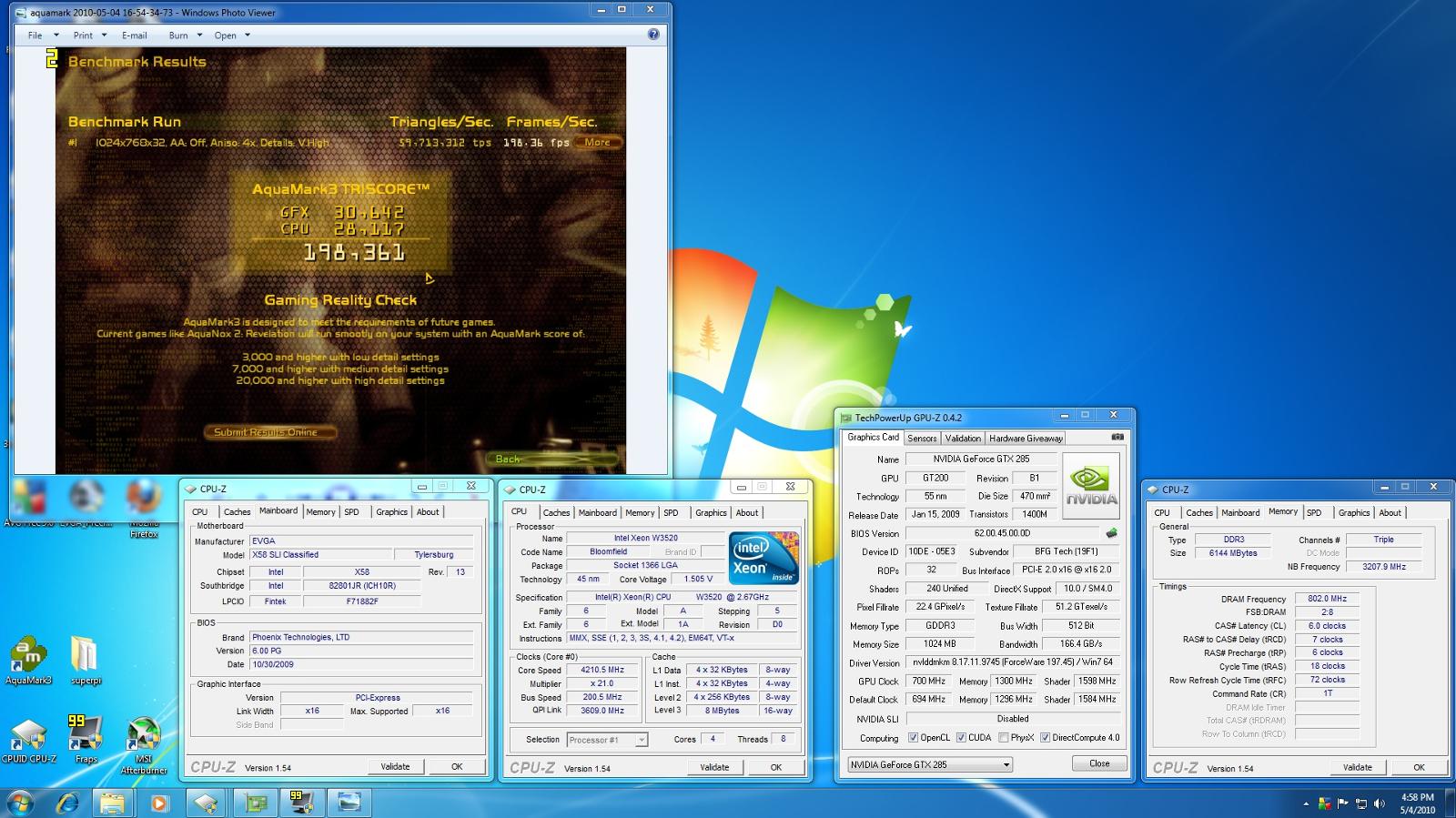
Task: Switch to Photo Viewer in the taskbar
Action: click(x=349, y=803)
